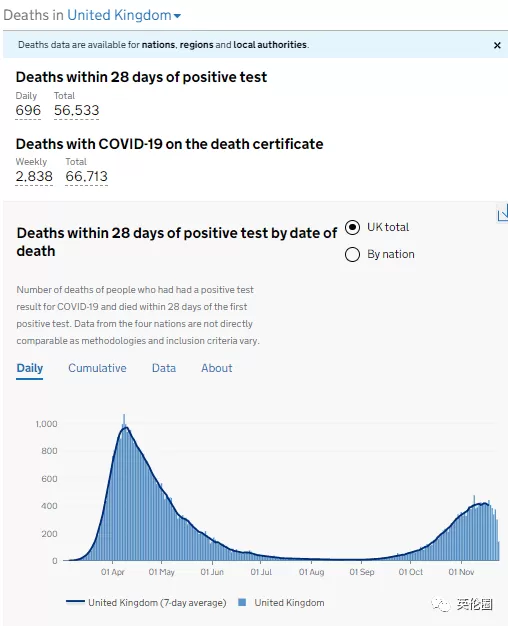Open the About tab

(x=216, y=368)
